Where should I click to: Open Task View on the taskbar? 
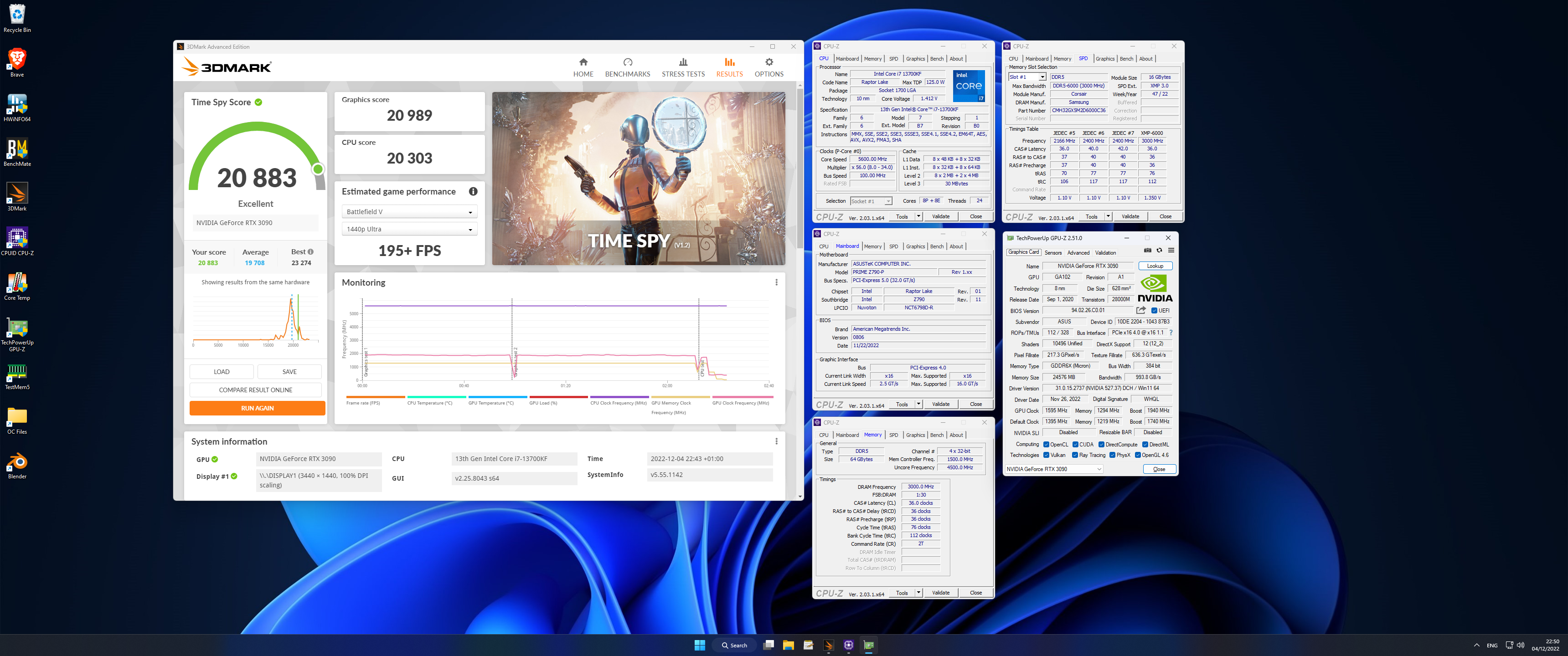click(768, 645)
